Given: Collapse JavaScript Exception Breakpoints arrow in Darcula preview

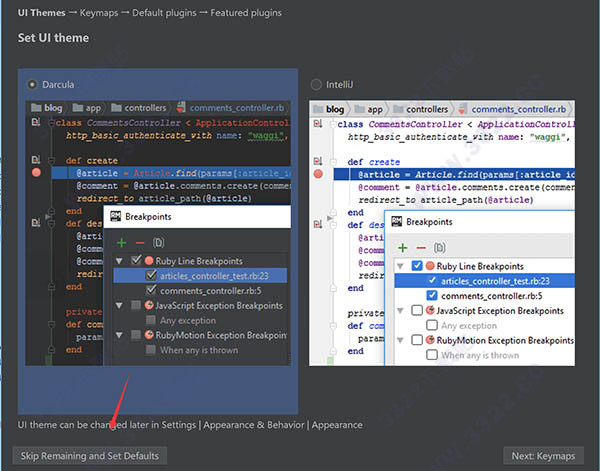Looking at the screenshot, I should tap(119, 306).
